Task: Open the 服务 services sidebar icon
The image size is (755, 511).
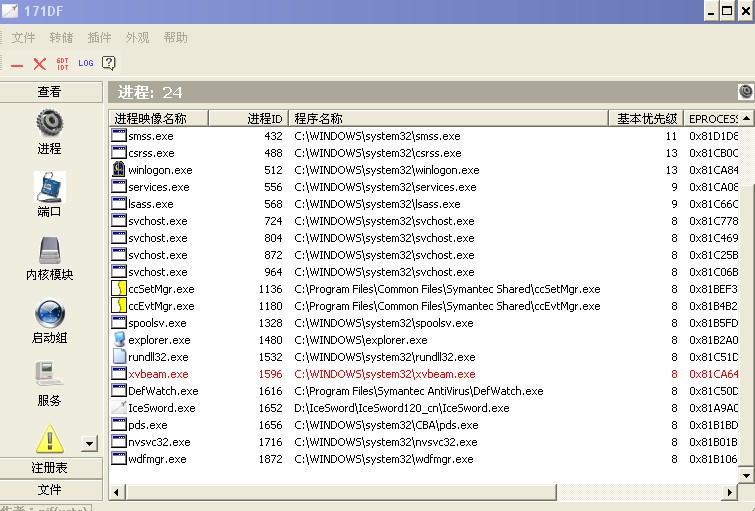Action: 50,374
